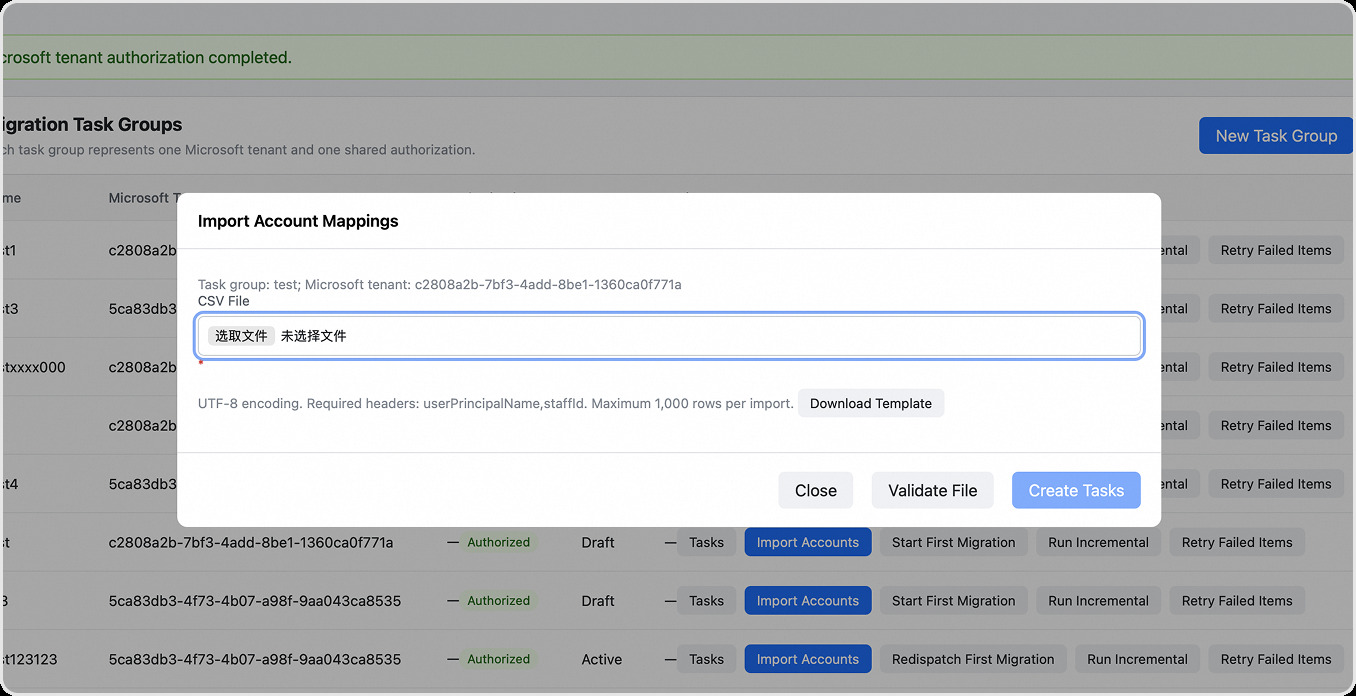This screenshot has width=1356, height=696.
Task: Start First Migration in c2808a2b Draft row
Action: pos(953,542)
